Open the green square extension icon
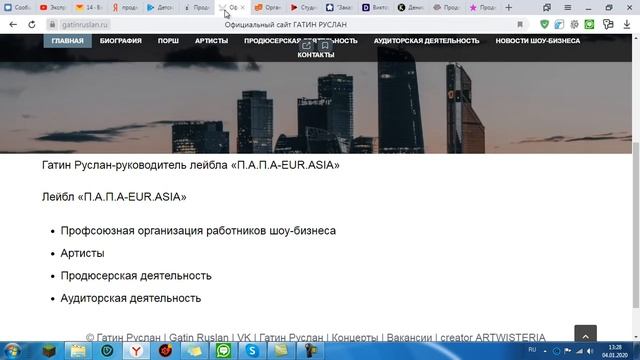This screenshot has width=640, height=360. coord(589,24)
